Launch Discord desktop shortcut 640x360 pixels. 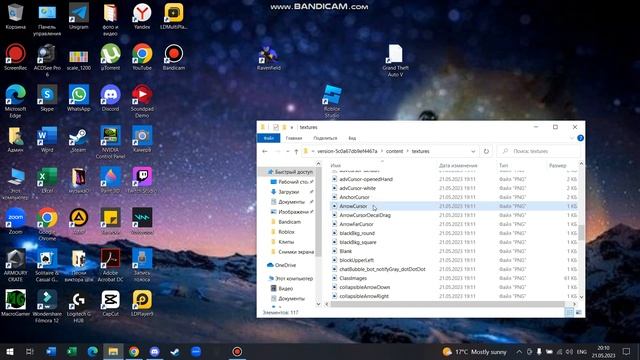[x=110, y=98]
